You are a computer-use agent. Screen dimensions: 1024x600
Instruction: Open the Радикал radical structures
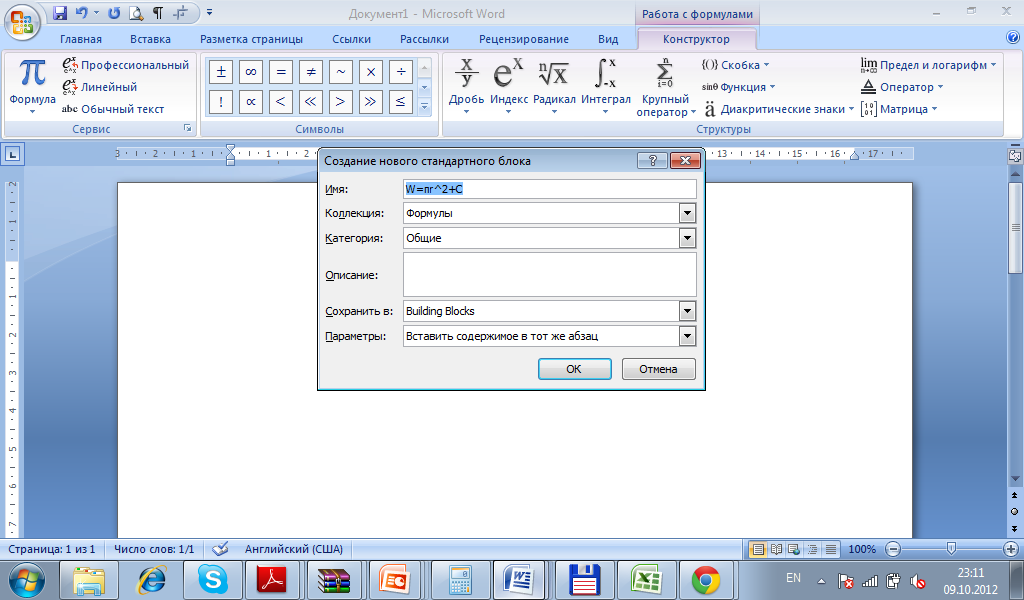(x=554, y=86)
